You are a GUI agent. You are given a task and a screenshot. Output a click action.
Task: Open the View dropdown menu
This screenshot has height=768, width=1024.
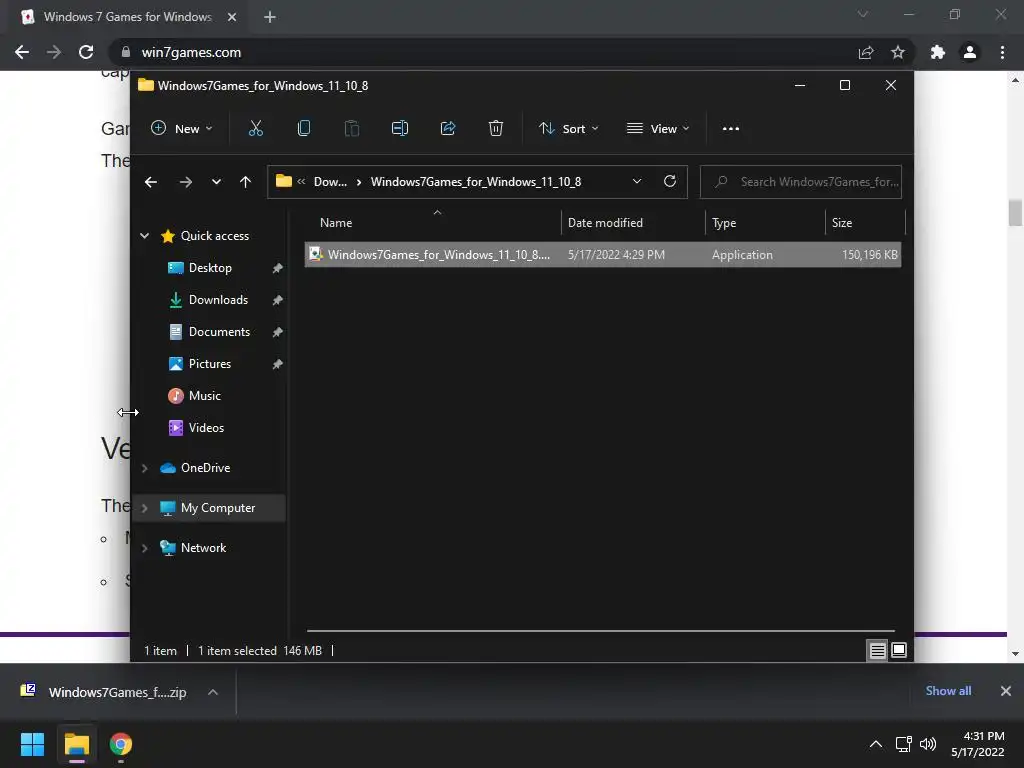[x=658, y=129]
